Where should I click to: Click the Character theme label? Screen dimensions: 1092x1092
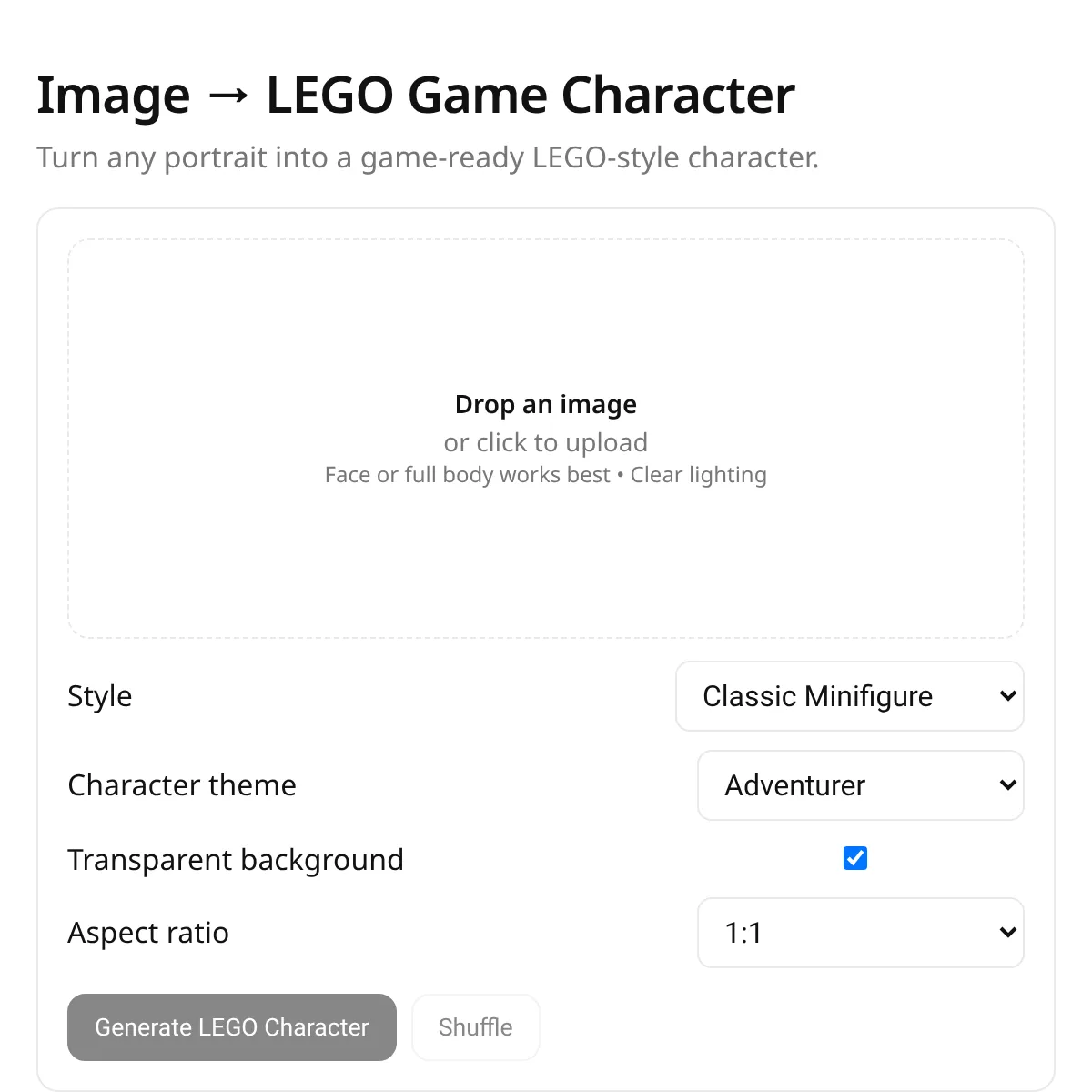point(182,785)
